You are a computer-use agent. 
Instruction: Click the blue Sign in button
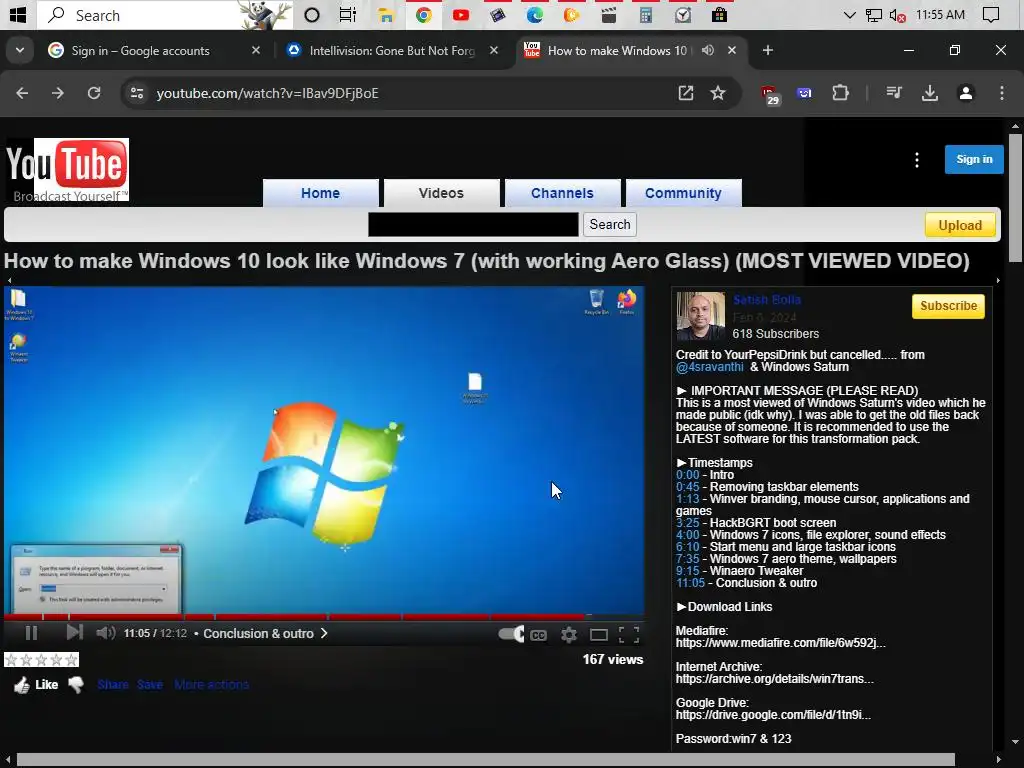tap(974, 159)
